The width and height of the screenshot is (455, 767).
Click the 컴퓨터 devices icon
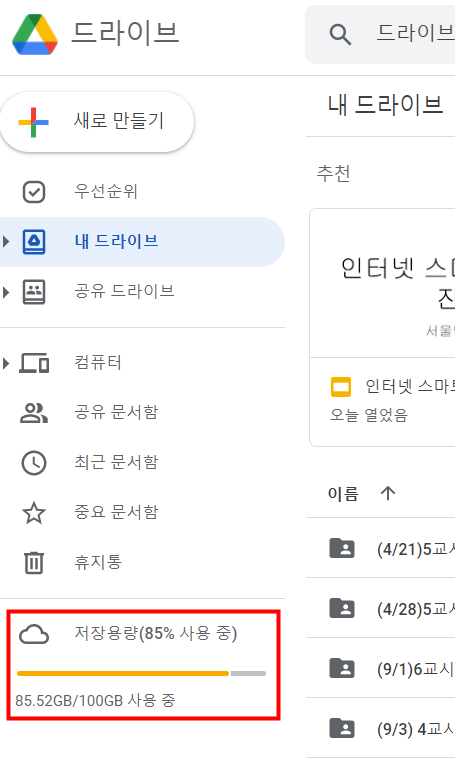(x=34, y=363)
